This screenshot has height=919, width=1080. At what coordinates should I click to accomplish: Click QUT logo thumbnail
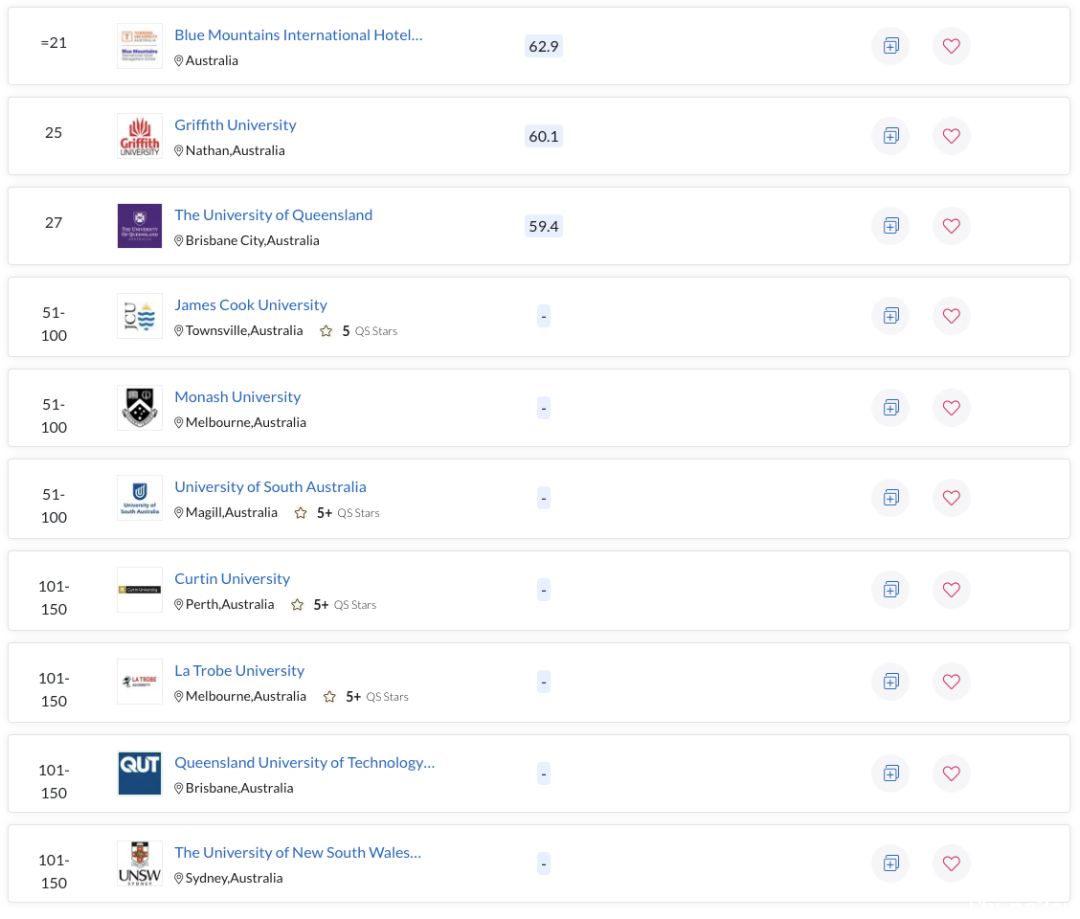(139, 773)
